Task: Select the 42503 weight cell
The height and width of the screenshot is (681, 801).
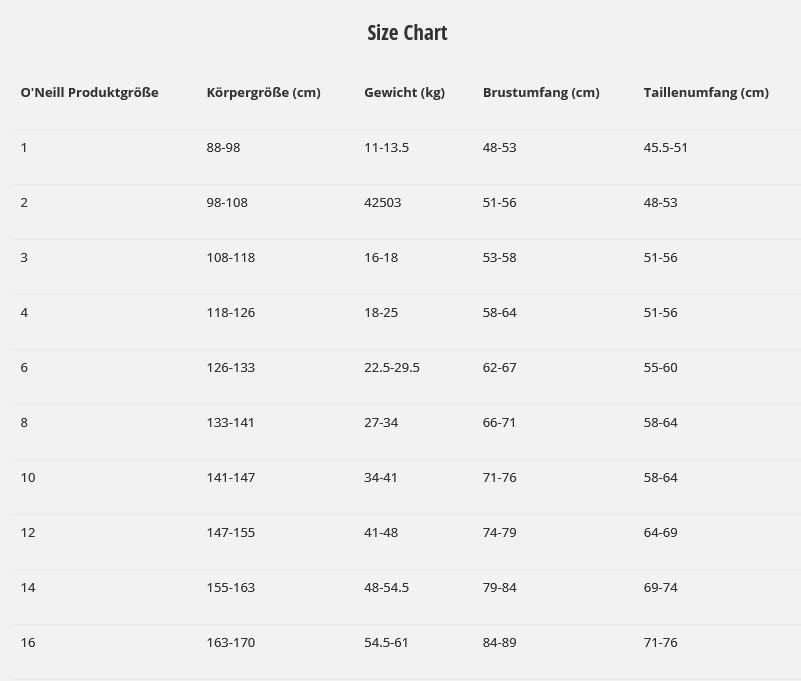Action: click(x=382, y=203)
